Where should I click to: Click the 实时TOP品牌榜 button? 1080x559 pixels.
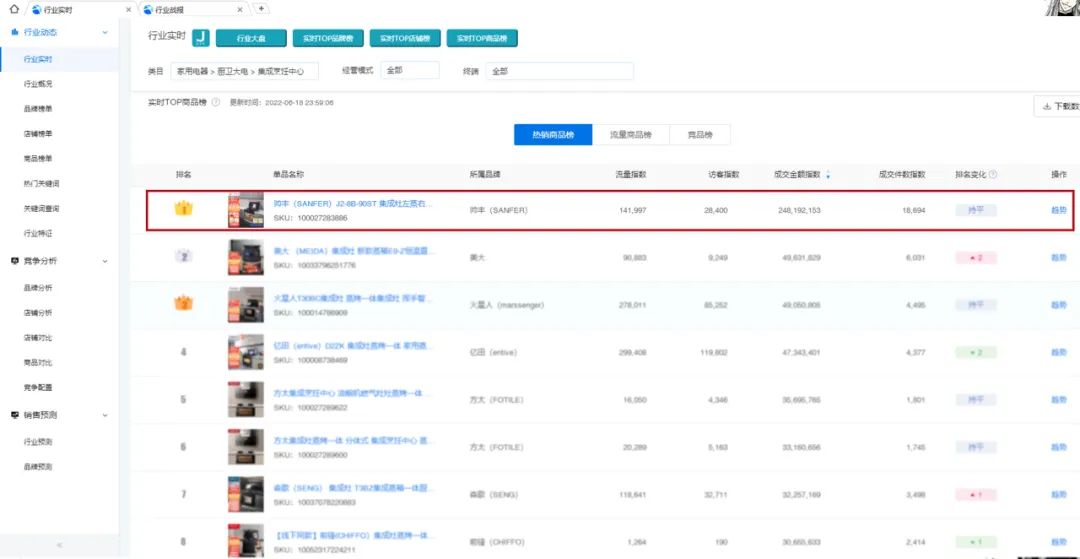click(326, 38)
